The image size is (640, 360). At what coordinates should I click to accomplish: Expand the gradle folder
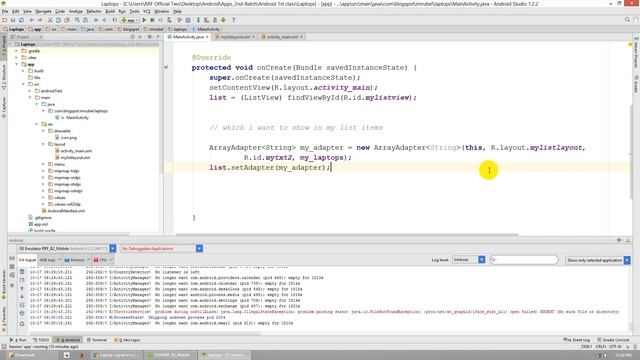coord(17,51)
